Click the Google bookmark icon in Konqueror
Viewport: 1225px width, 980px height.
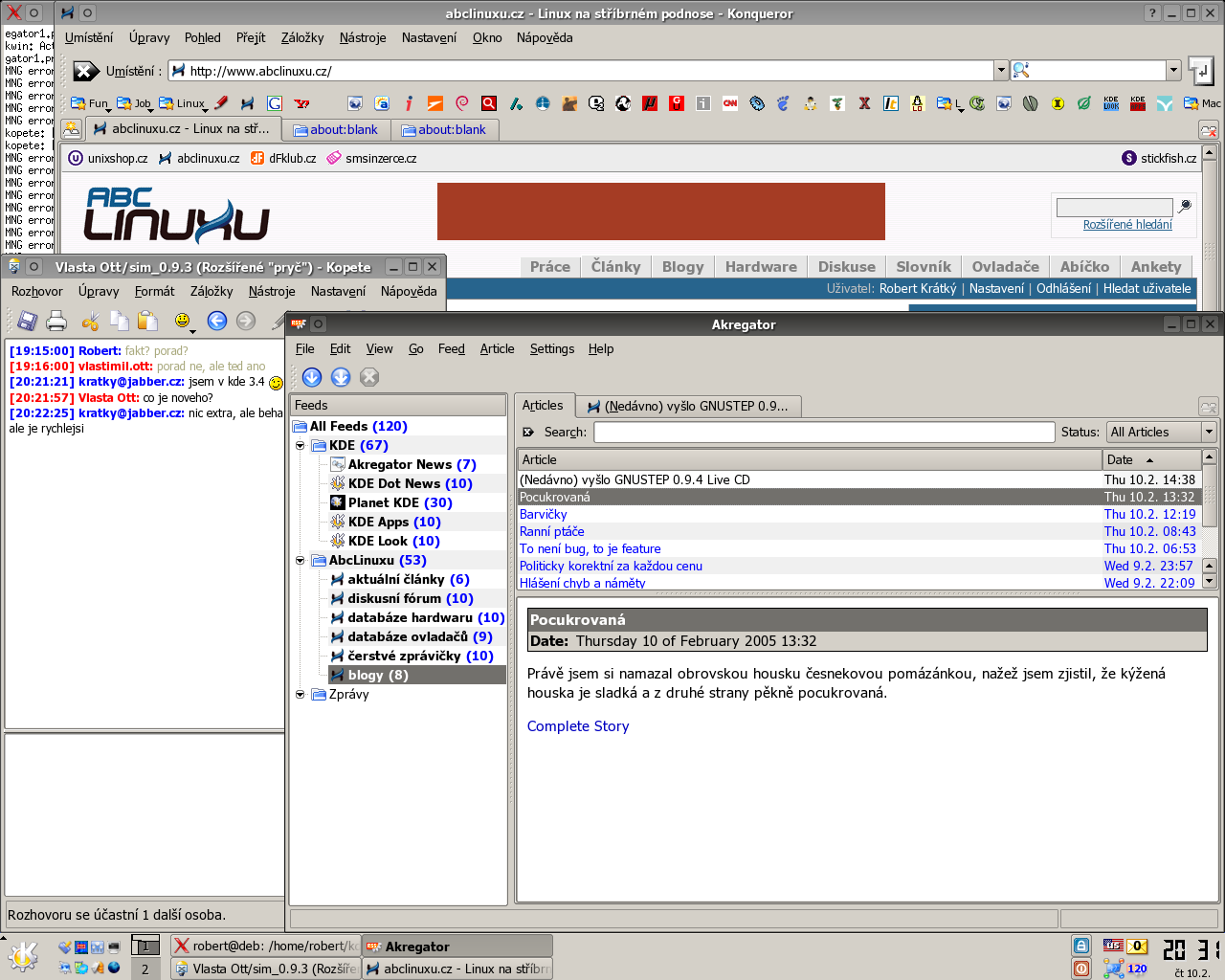275,103
